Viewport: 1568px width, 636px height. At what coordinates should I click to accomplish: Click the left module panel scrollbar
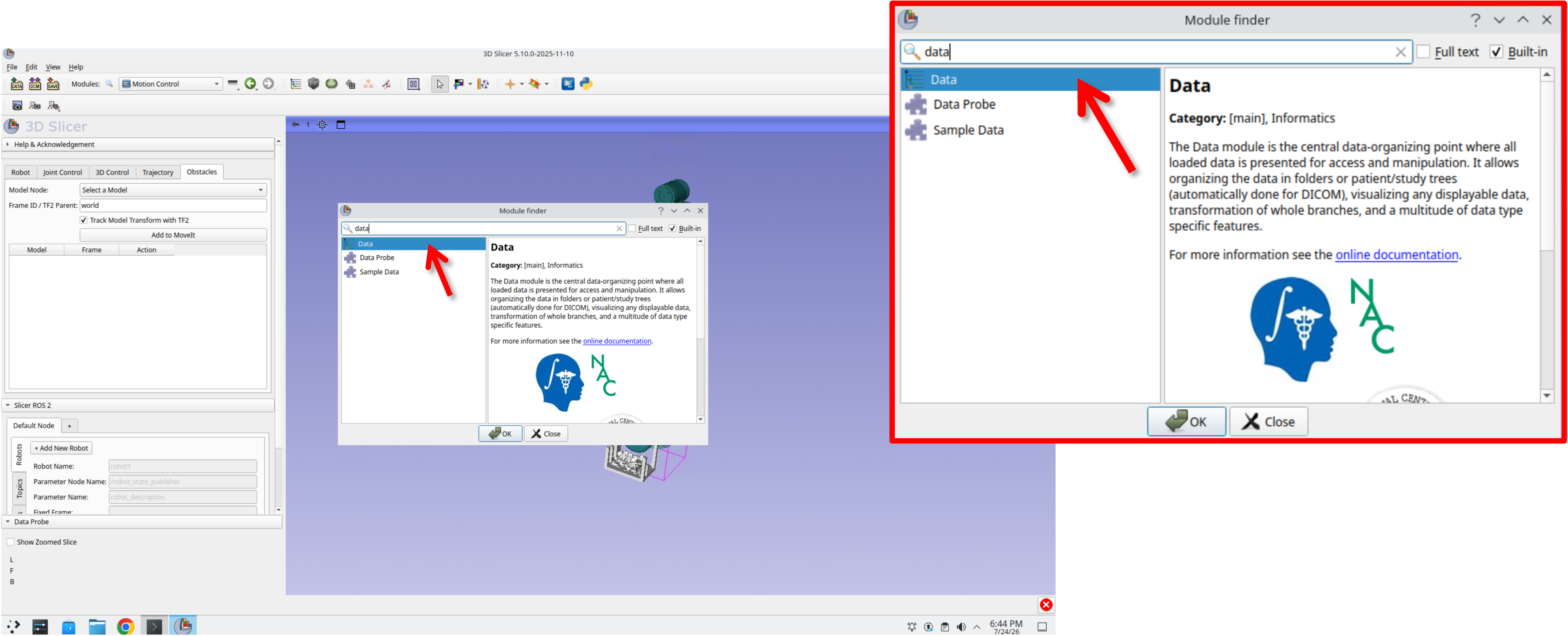click(x=278, y=326)
